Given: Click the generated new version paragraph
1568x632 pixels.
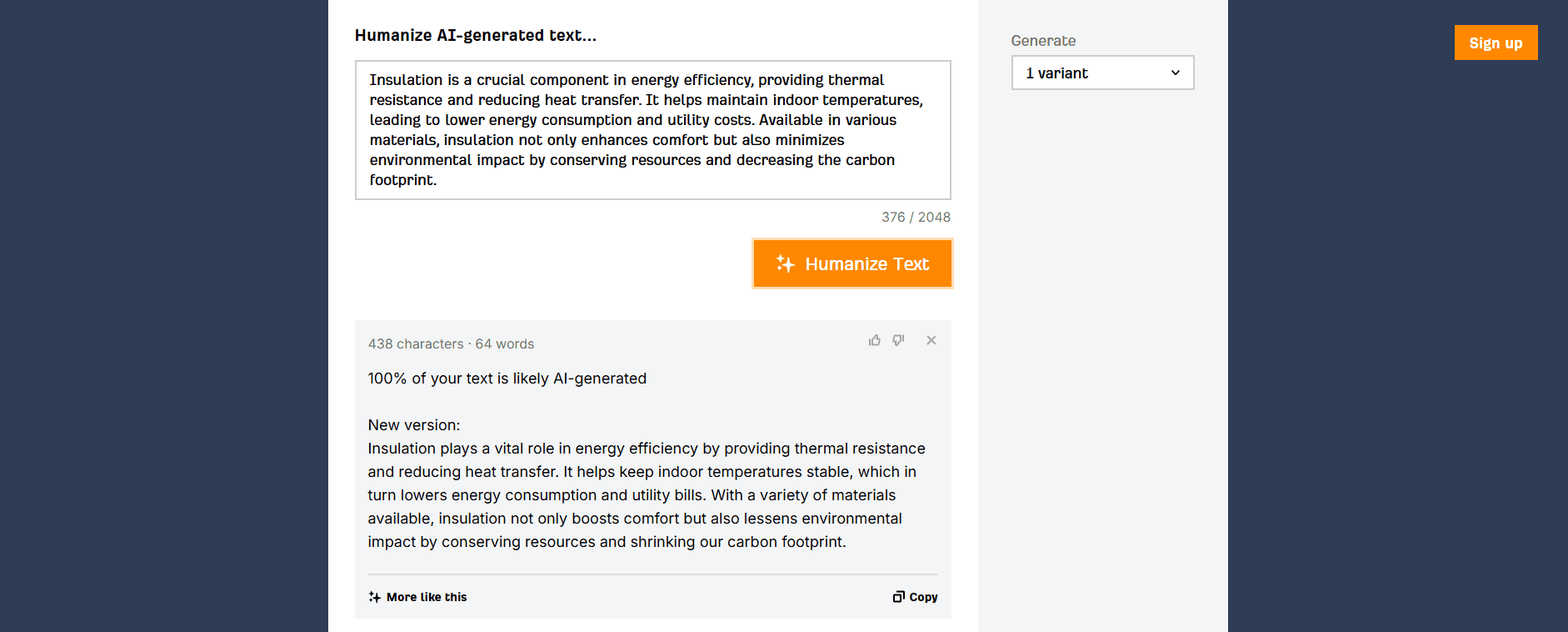Looking at the screenshot, I should [647, 495].
